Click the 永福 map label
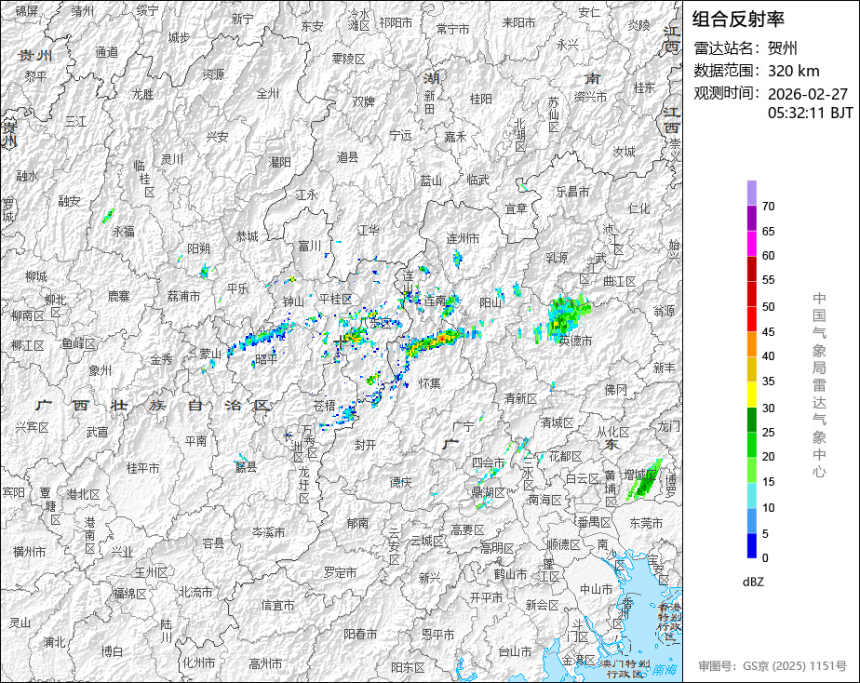 tap(123, 232)
